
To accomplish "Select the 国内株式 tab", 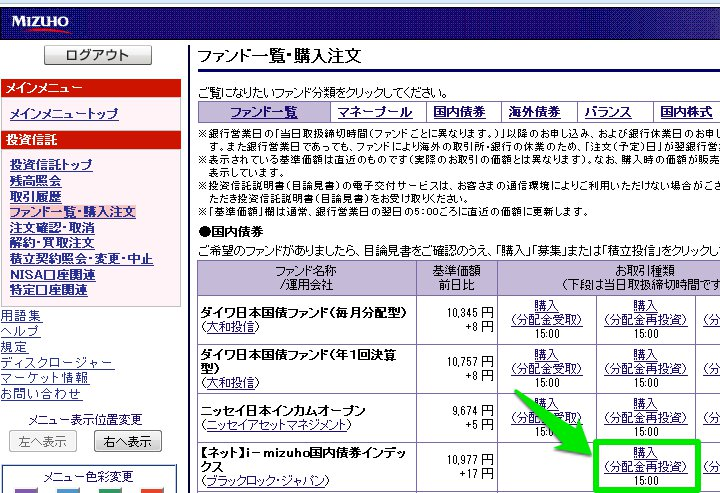I will tap(686, 112).
